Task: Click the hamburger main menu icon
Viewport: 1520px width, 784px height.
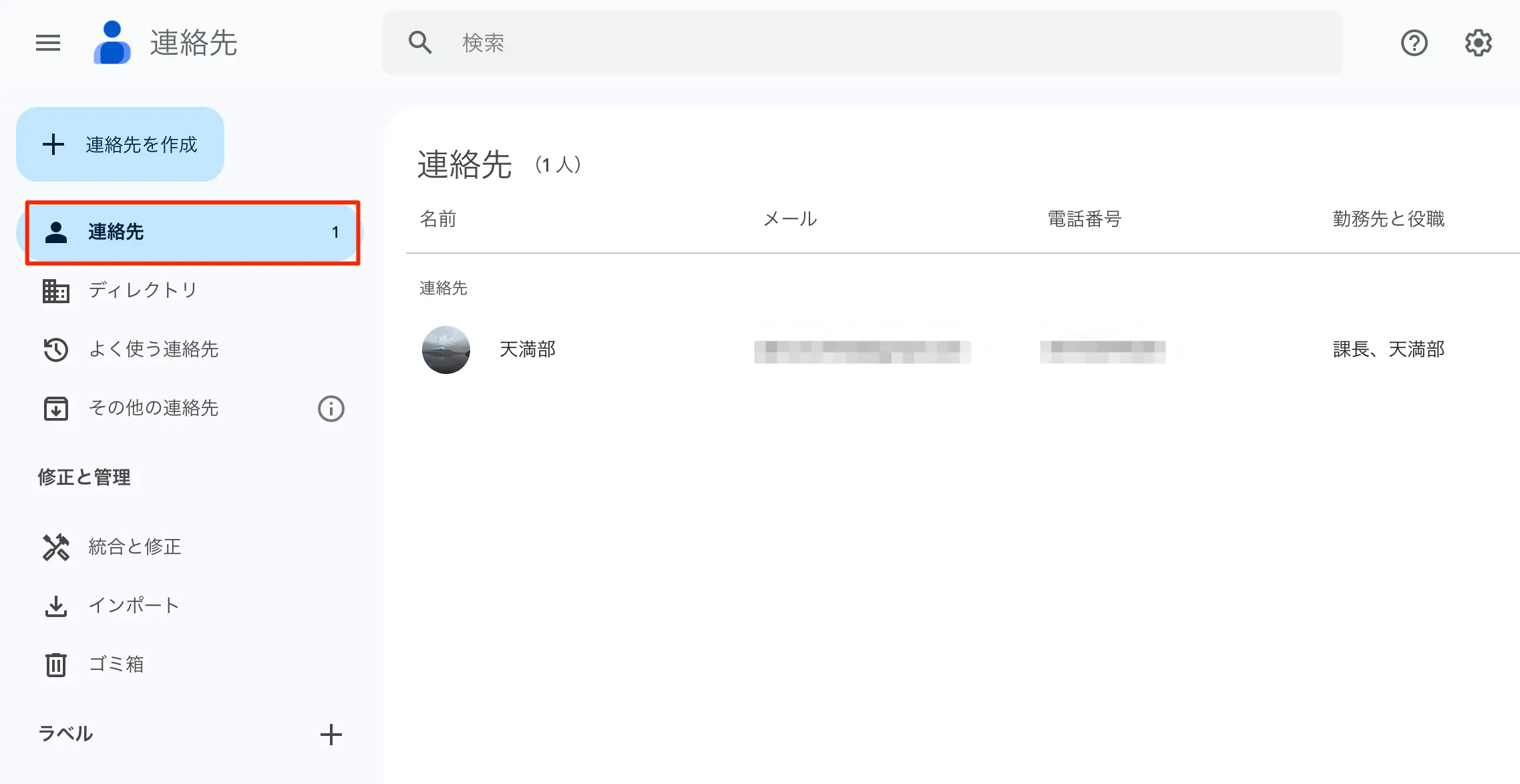Action: point(48,43)
